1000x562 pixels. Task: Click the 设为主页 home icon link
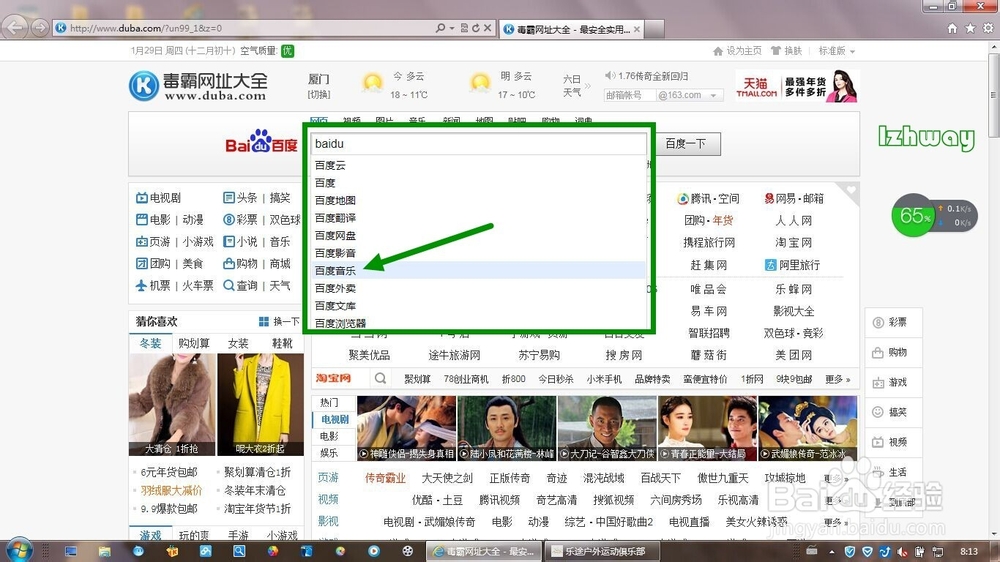737,50
